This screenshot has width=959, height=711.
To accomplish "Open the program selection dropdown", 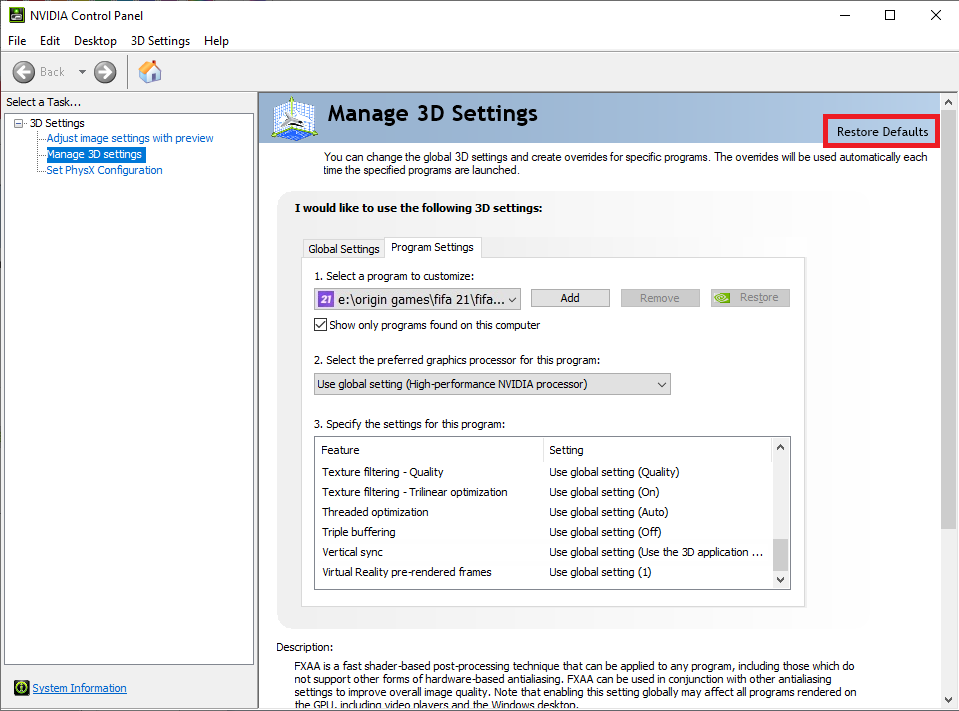I will pos(417,299).
